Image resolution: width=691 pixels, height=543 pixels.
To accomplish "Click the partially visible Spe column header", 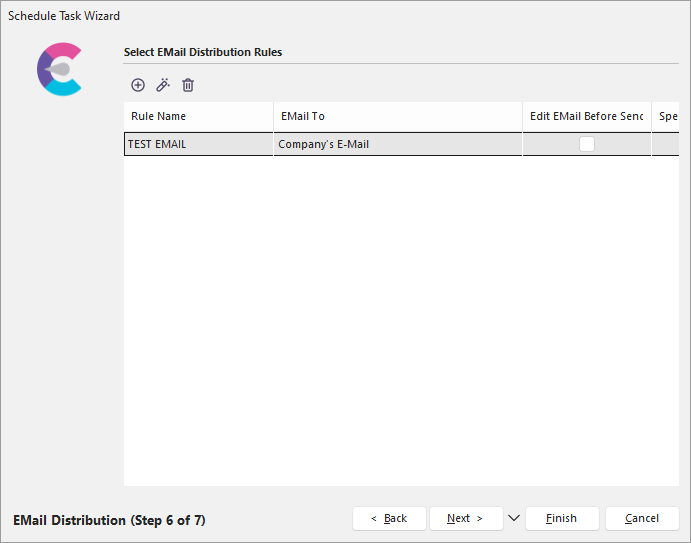I will point(667,116).
